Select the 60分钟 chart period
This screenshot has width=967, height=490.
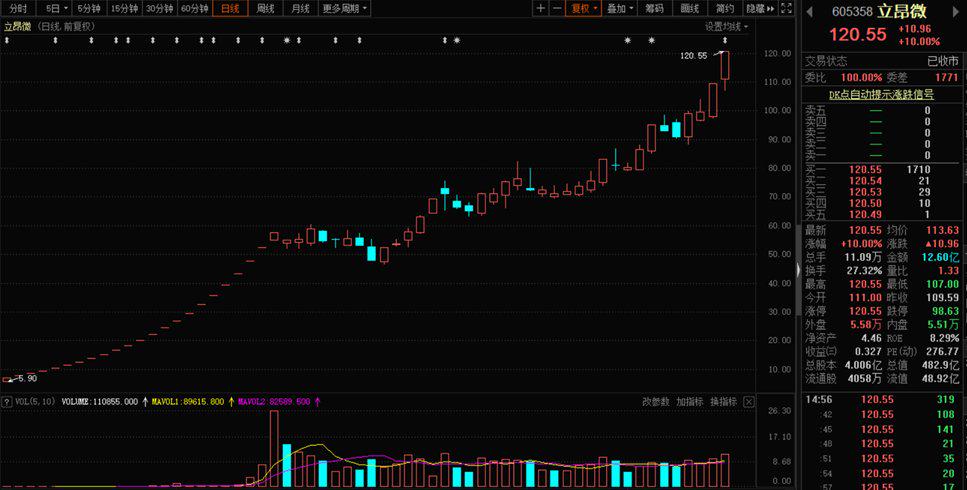tap(195, 8)
